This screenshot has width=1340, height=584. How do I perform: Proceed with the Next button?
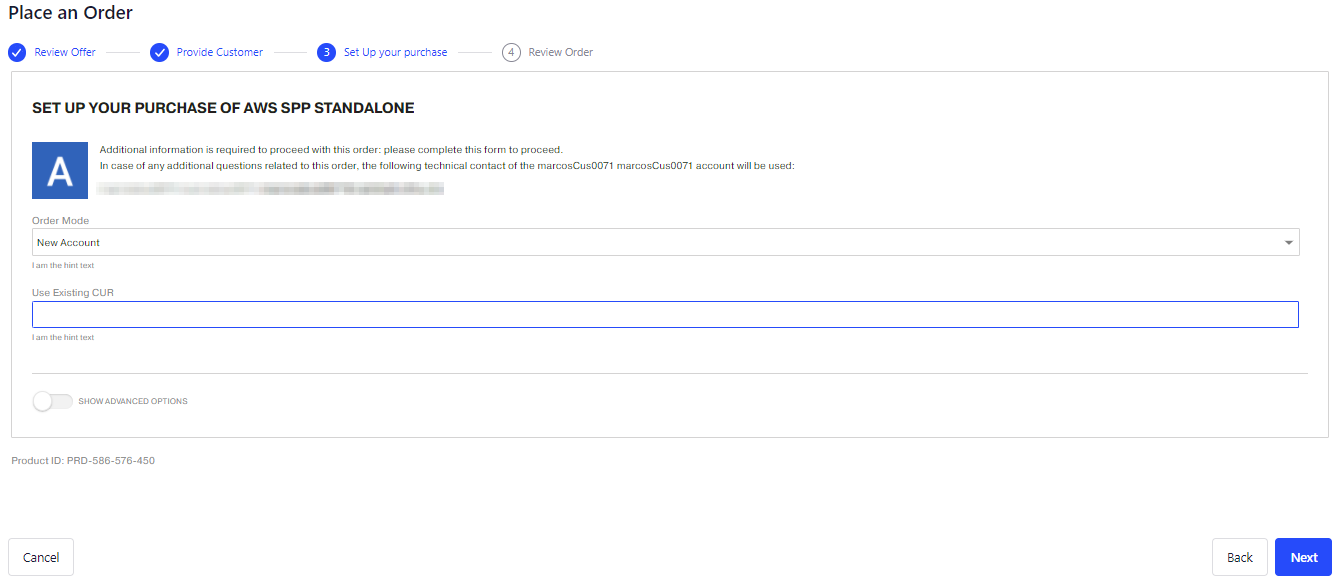1303,557
